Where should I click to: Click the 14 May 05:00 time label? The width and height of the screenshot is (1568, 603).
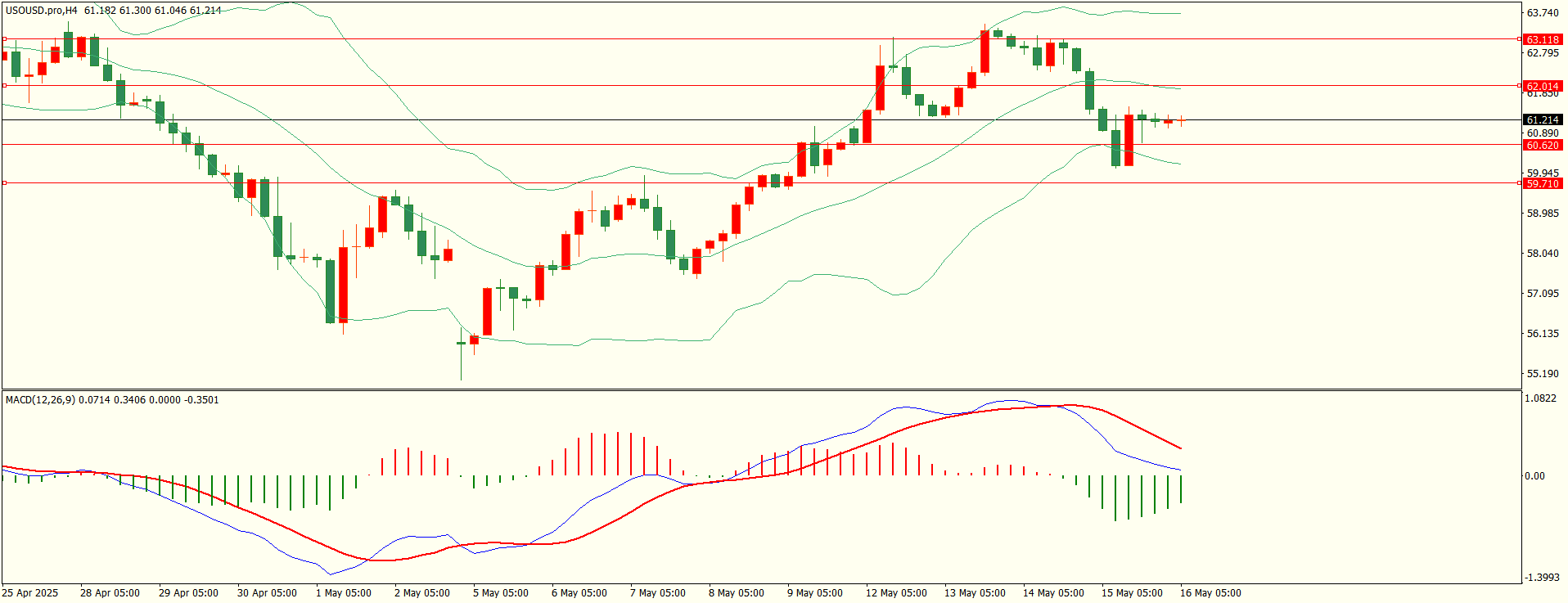click(x=1053, y=593)
